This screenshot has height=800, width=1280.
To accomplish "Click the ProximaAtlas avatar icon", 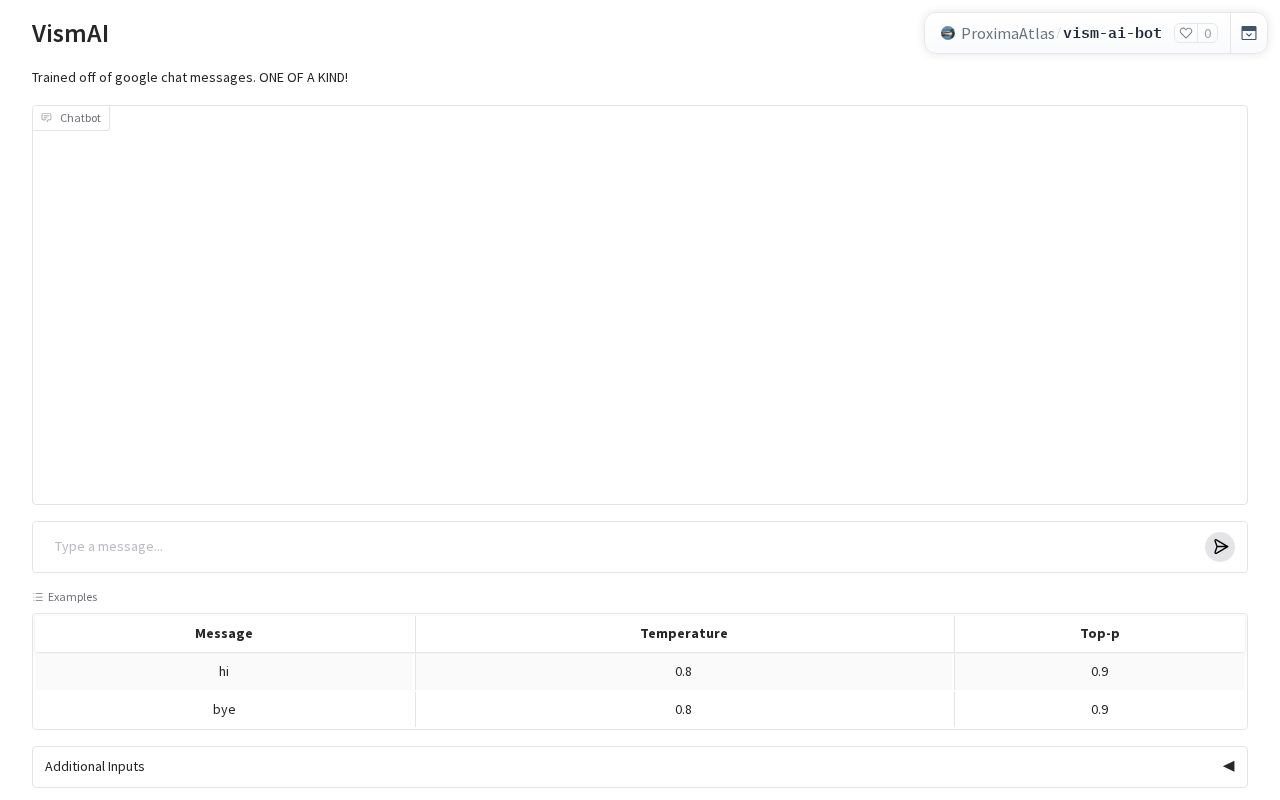I will pyautogui.click(x=948, y=33).
